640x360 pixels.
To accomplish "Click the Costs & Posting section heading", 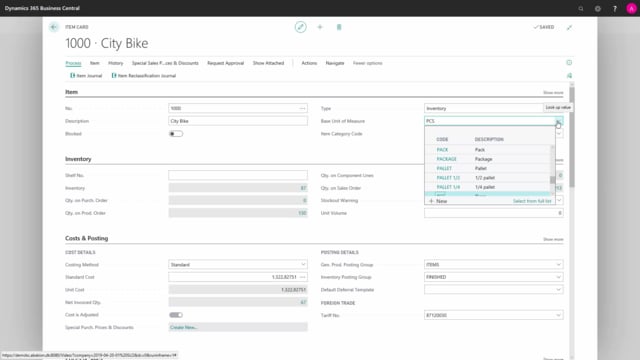I will tap(87, 238).
